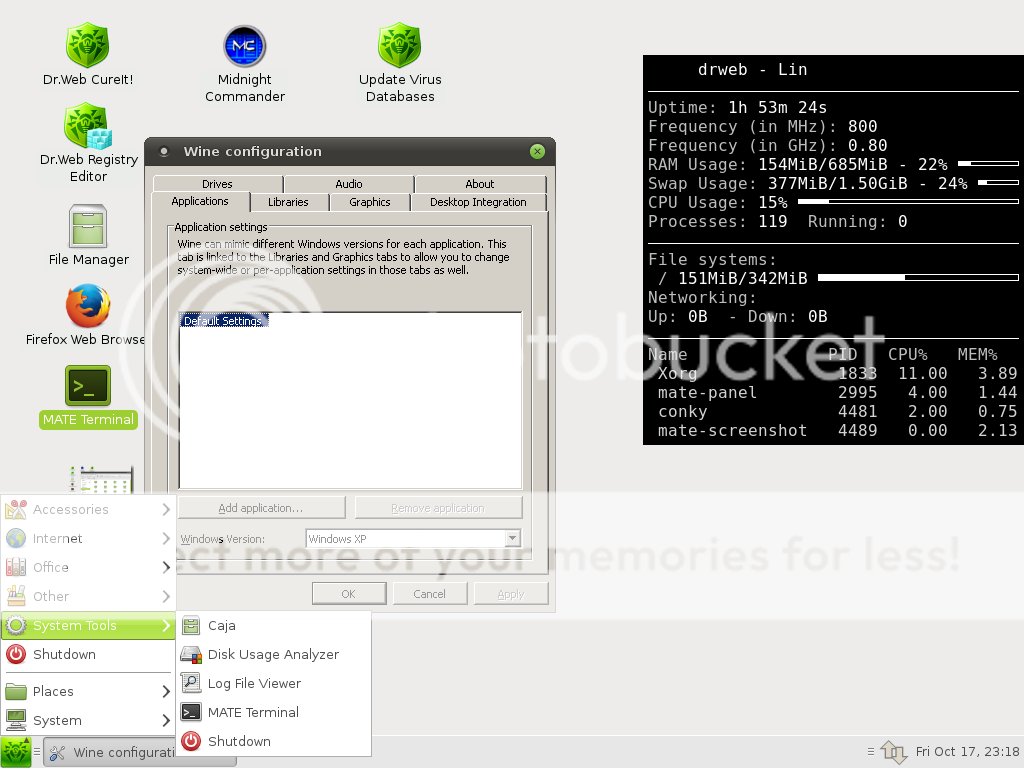Click the Shutdown power icon in submenu

point(191,741)
